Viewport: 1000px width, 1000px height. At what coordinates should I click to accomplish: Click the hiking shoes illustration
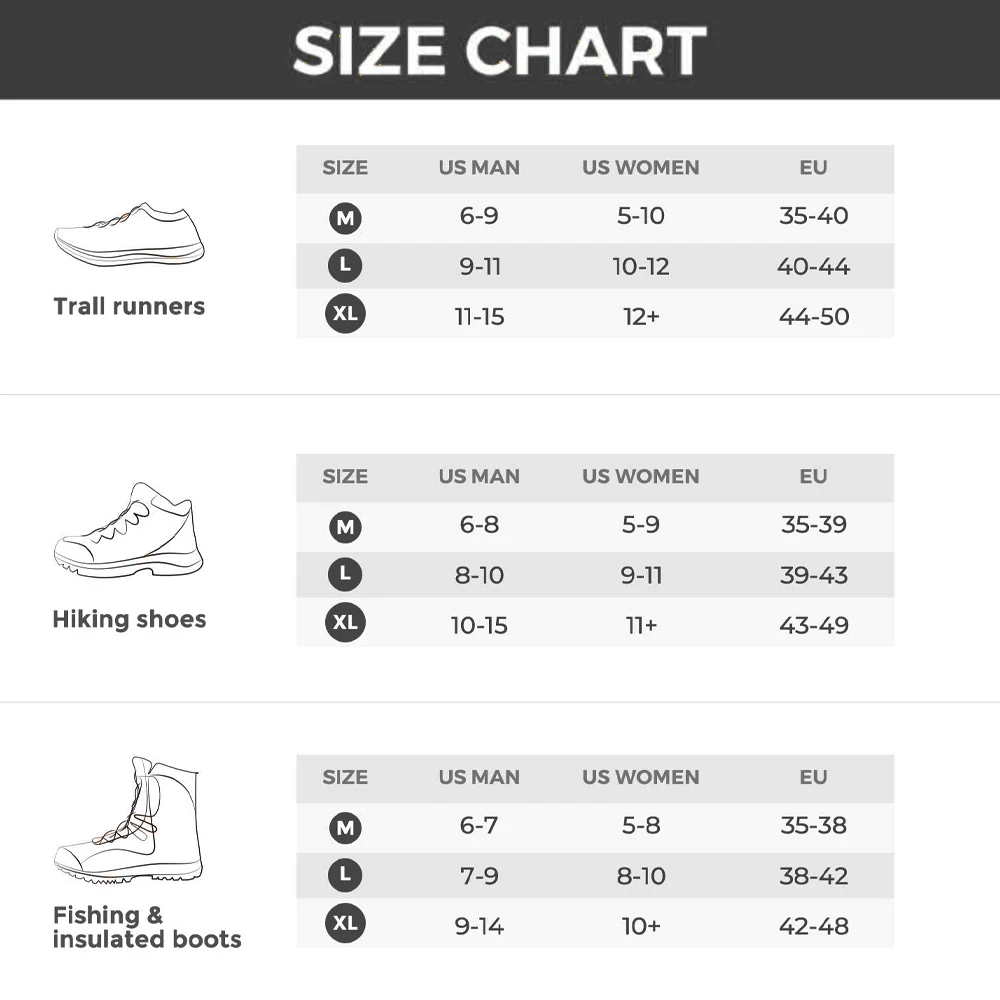click(x=128, y=529)
